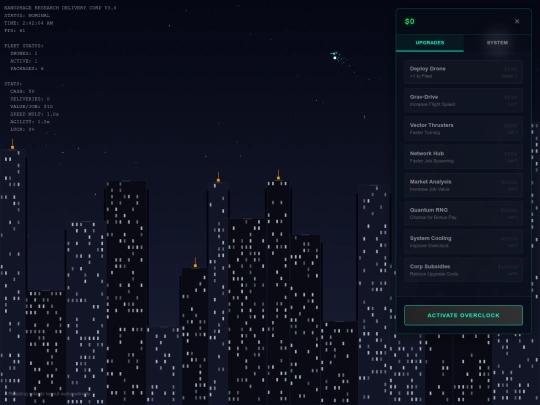Purchase the Quantum RNG upgrade

(x=463, y=213)
